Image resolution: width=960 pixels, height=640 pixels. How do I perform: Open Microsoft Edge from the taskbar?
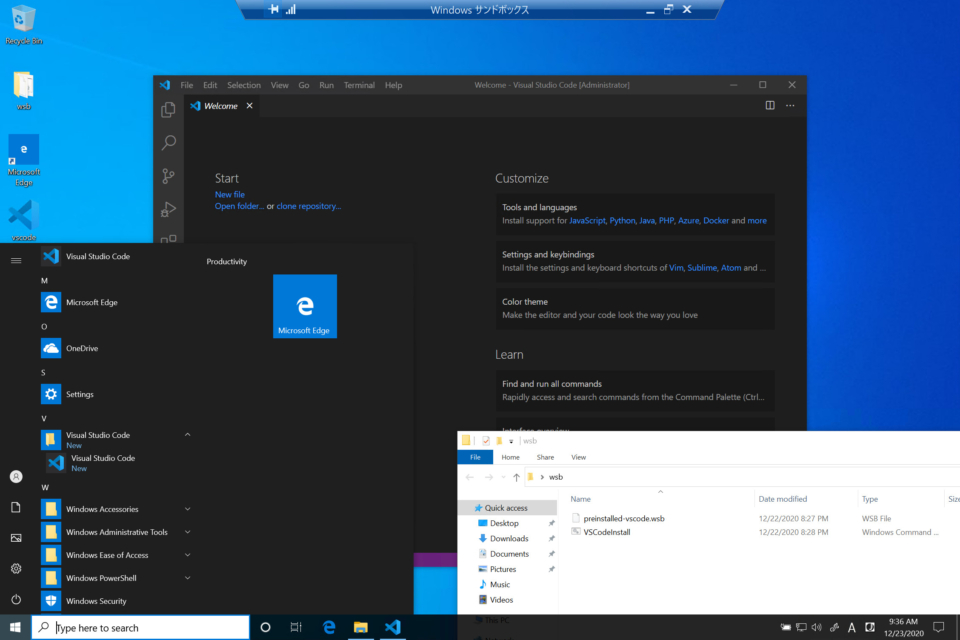(329, 627)
